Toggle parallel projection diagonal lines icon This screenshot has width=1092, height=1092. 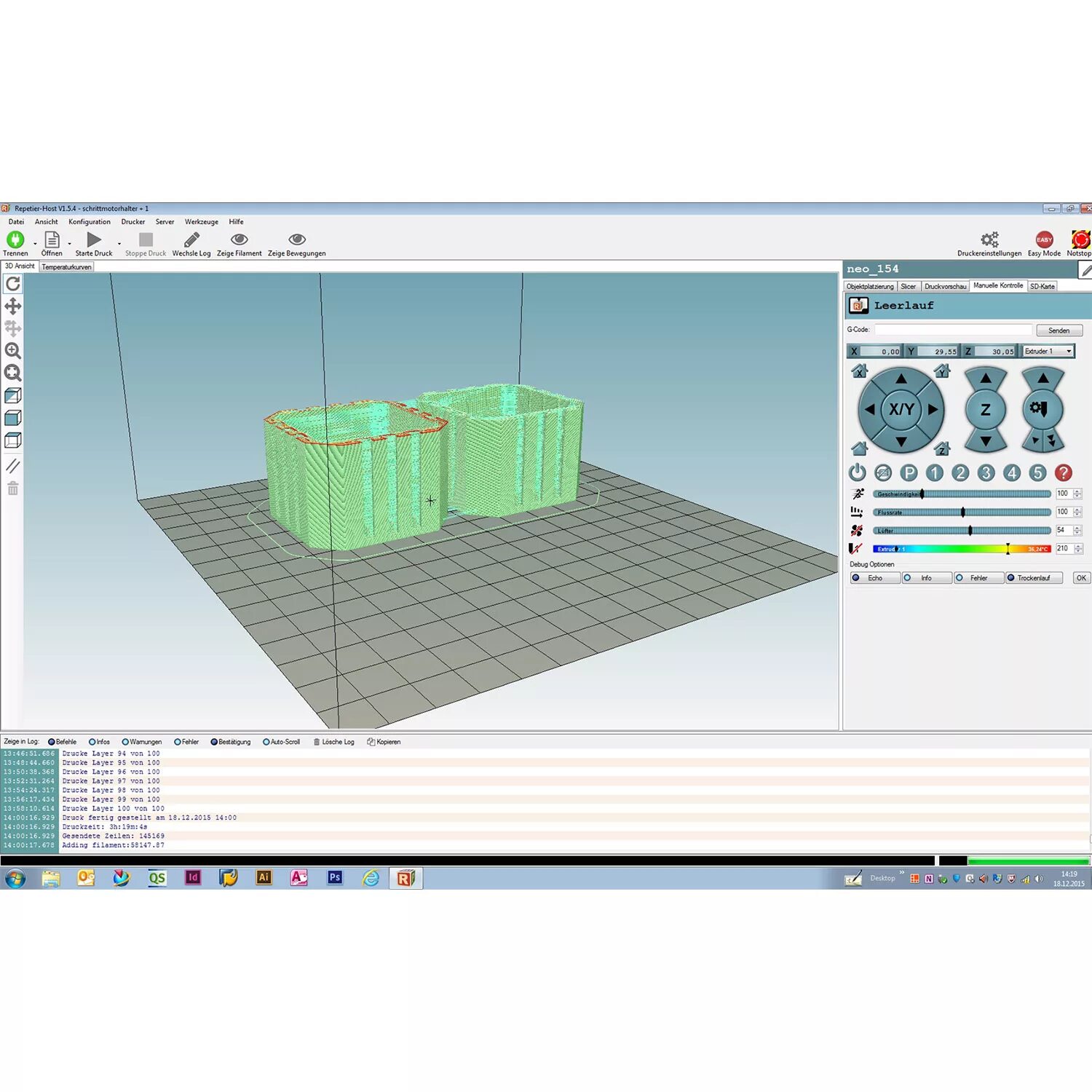pos(13,466)
